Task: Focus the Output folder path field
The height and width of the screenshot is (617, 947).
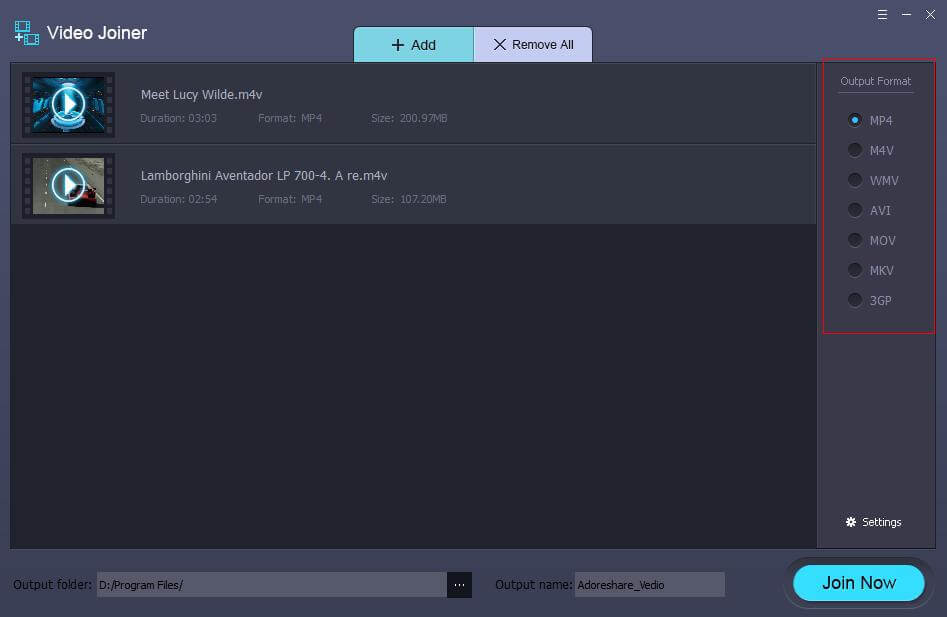Action: tap(270, 585)
